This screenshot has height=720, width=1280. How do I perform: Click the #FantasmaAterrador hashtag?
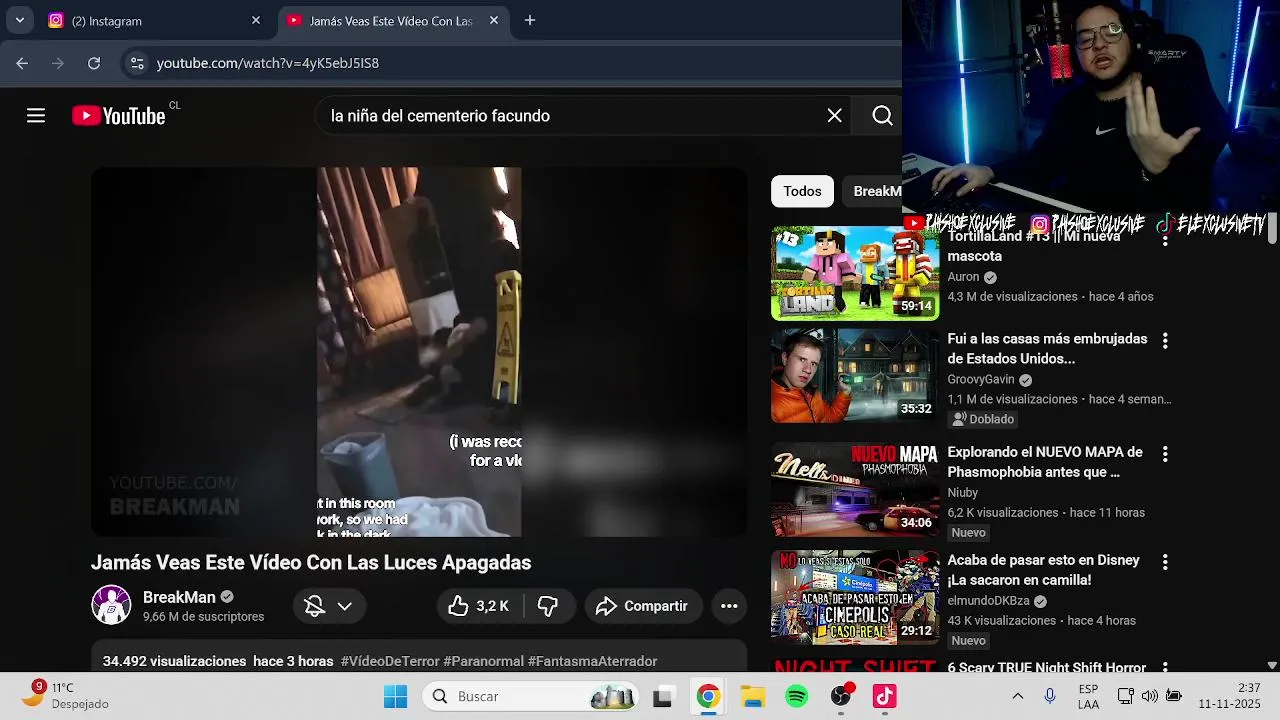(592, 661)
